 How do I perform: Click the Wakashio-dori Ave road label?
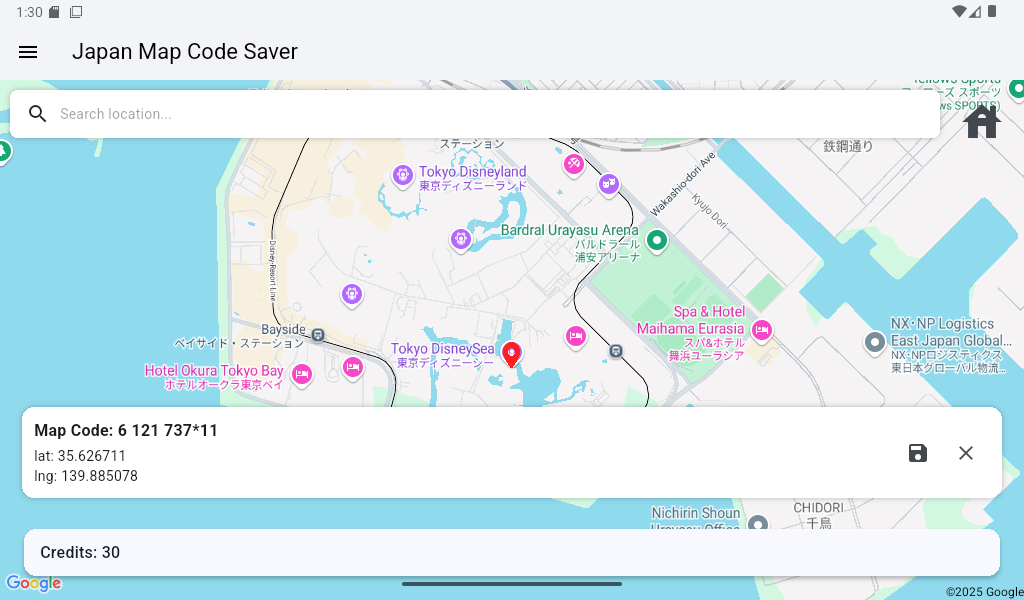[682, 185]
